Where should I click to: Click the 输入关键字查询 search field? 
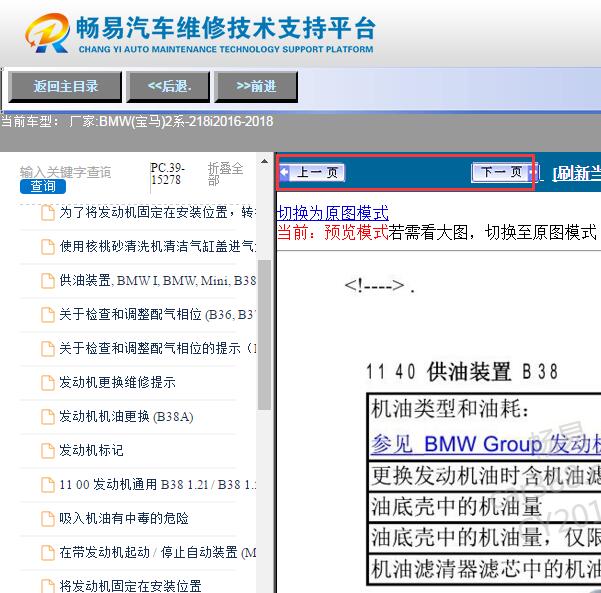pyautogui.click(x=66, y=172)
